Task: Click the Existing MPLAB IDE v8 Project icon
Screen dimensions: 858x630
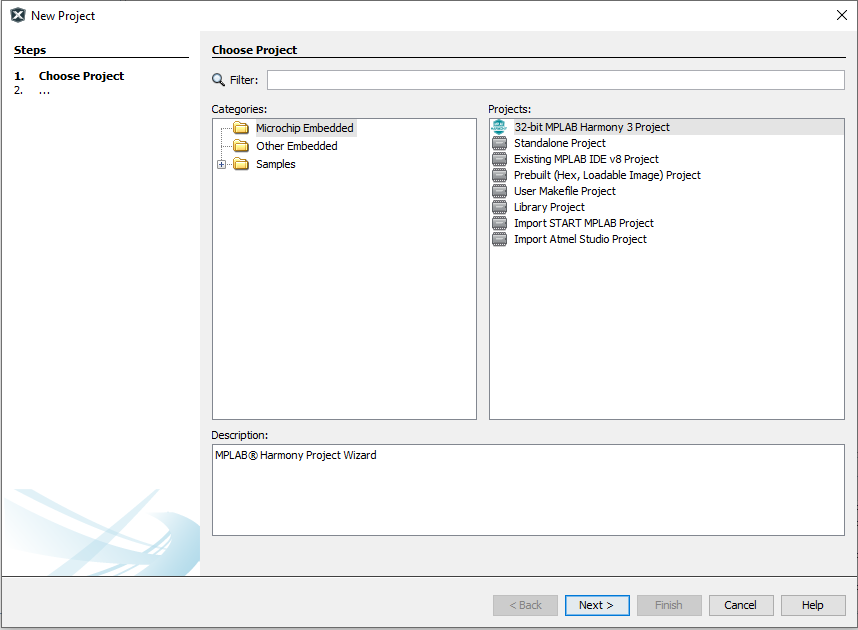Action: pyautogui.click(x=499, y=158)
